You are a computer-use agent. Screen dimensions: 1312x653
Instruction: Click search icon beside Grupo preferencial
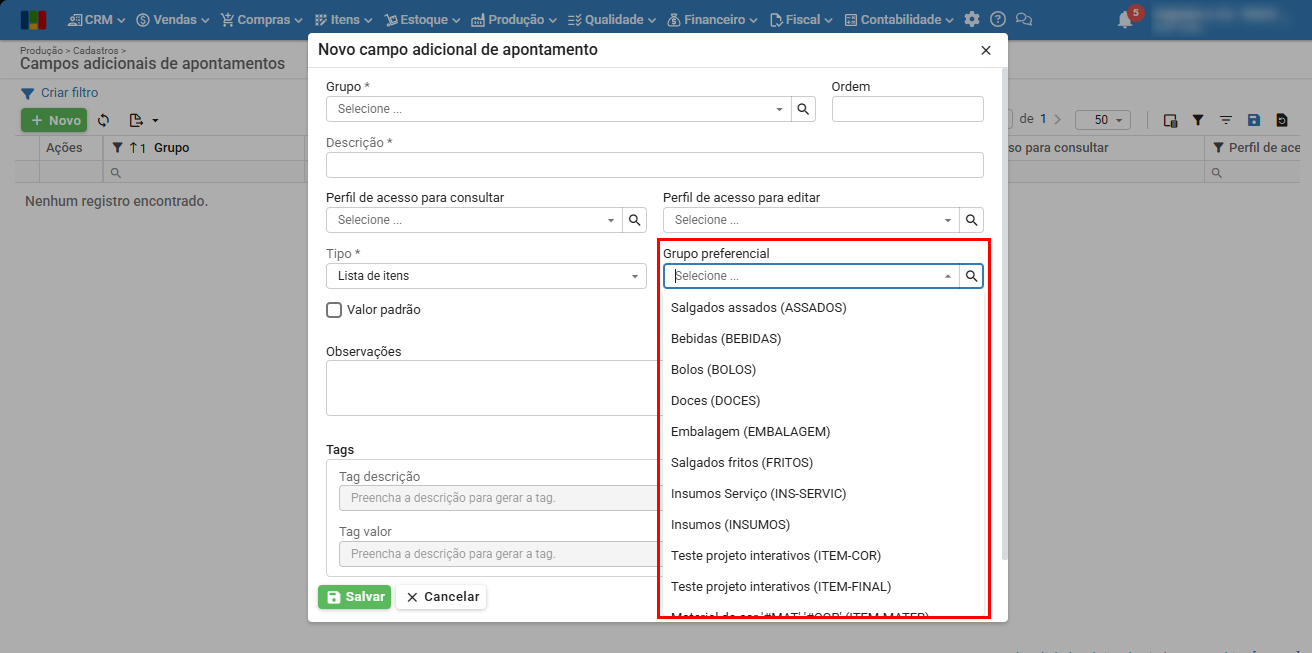971,276
